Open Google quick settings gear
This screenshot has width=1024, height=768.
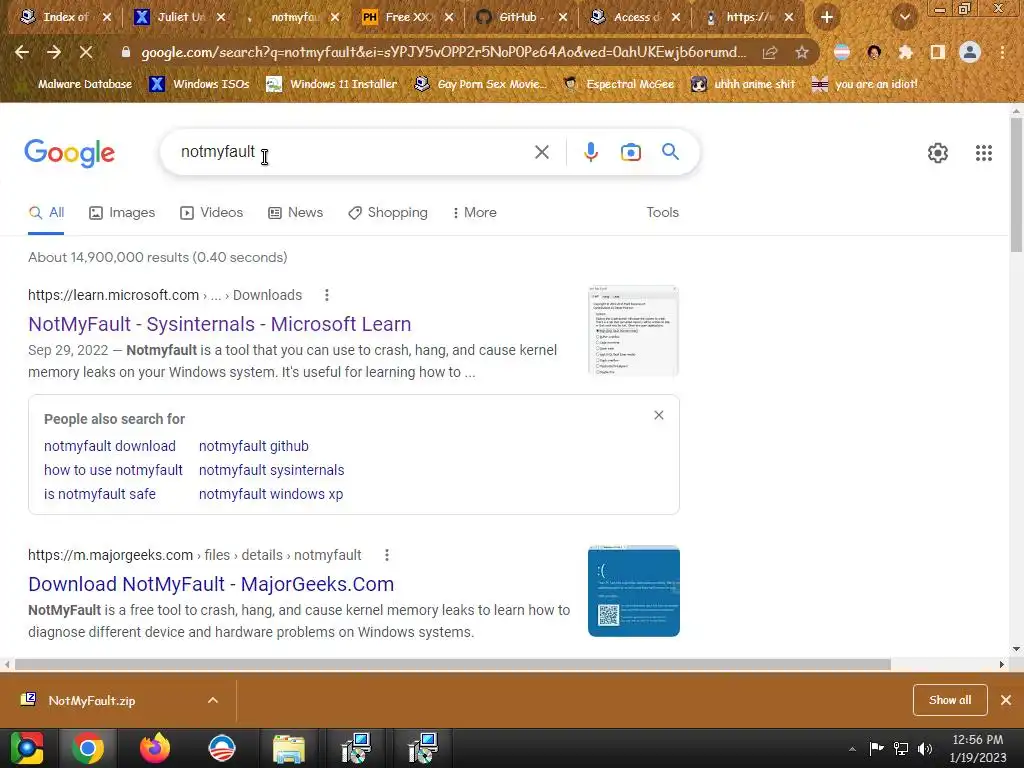tap(938, 153)
